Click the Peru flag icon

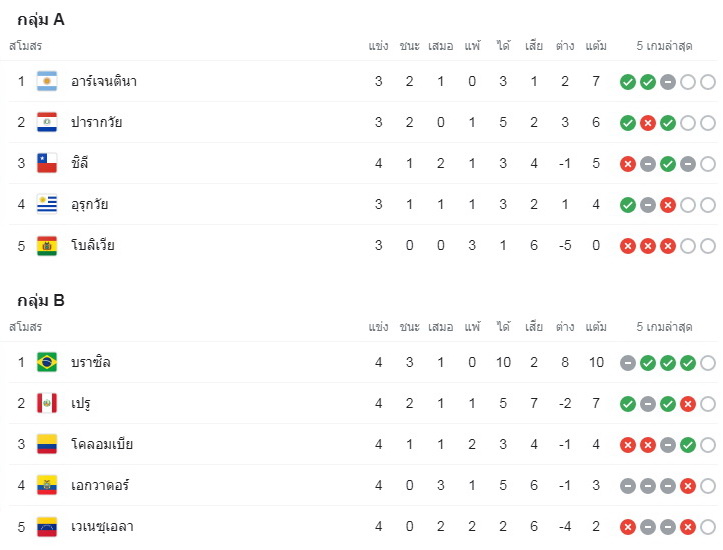(x=47, y=403)
